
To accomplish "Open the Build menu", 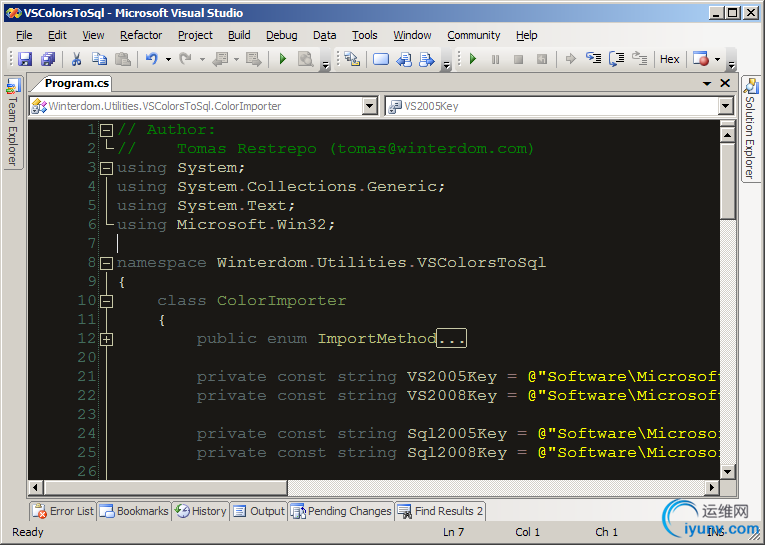I will click(239, 35).
